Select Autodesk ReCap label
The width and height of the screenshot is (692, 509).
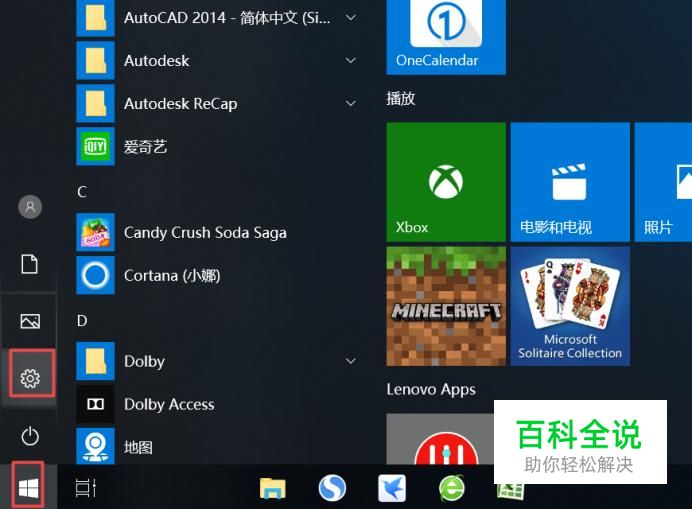click(181, 104)
